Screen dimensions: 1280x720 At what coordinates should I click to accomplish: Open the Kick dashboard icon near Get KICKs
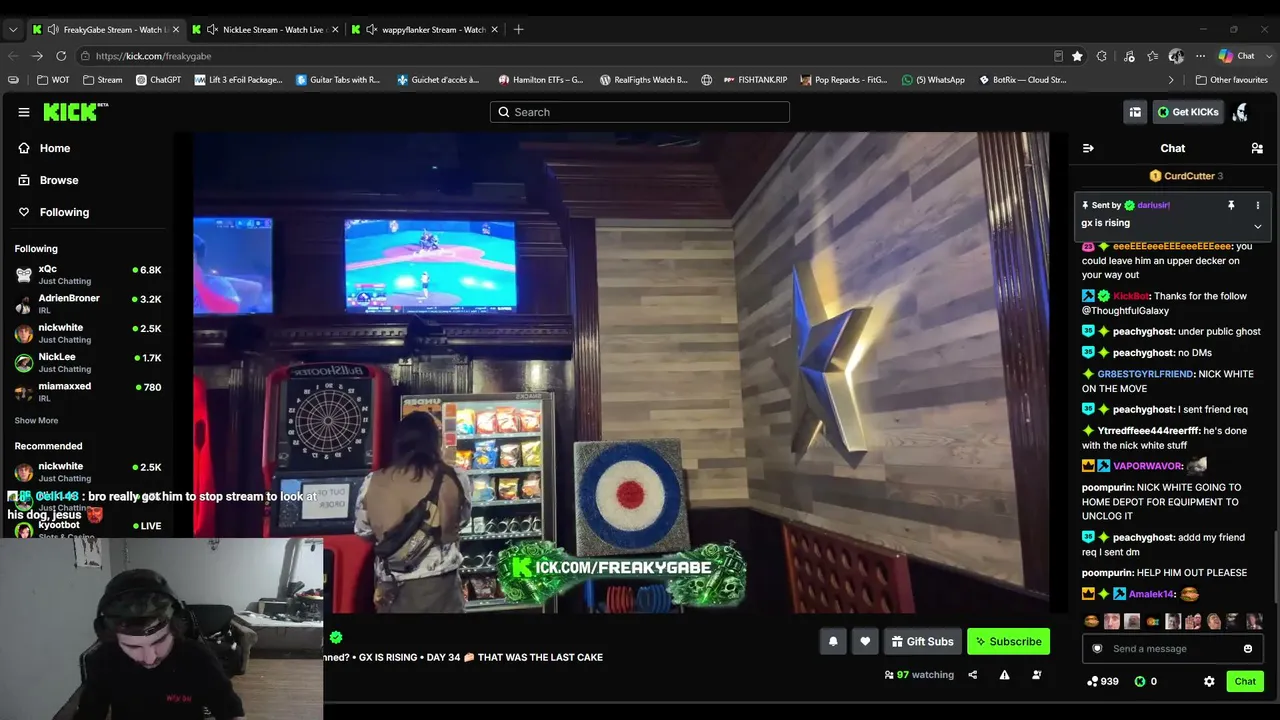[x=1135, y=112]
